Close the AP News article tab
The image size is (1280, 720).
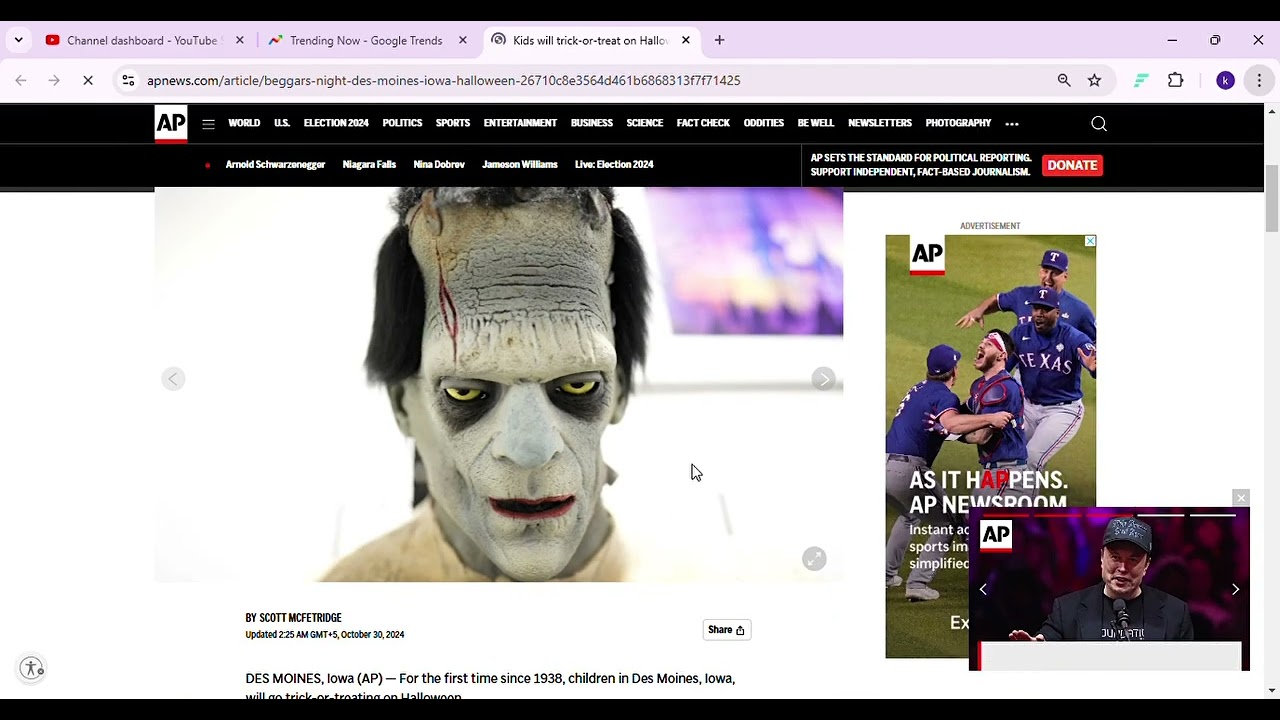point(685,40)
